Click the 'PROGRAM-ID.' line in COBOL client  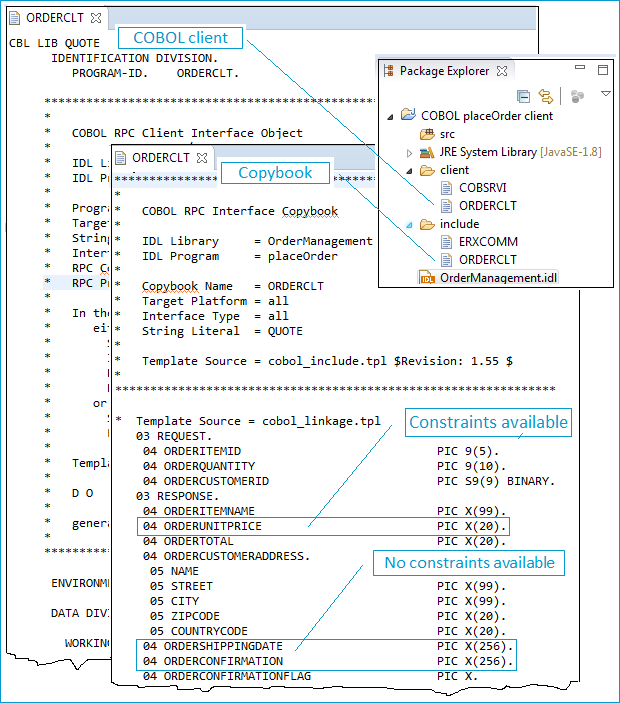[156, 73]
